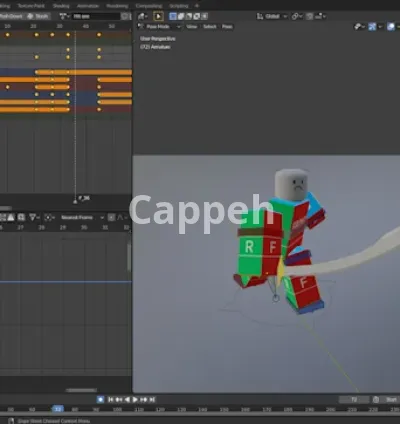Viewport: 400px width, 424px height.
Task: Toggle fake user shield for the action
Action: [125, 16]
